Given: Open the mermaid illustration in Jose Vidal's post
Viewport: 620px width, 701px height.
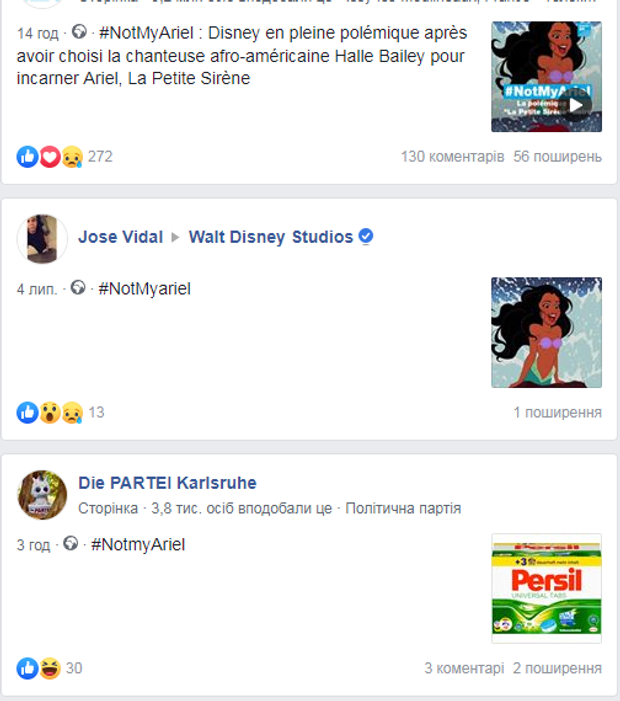Looking at the screenshot, I should click(546, 333).
